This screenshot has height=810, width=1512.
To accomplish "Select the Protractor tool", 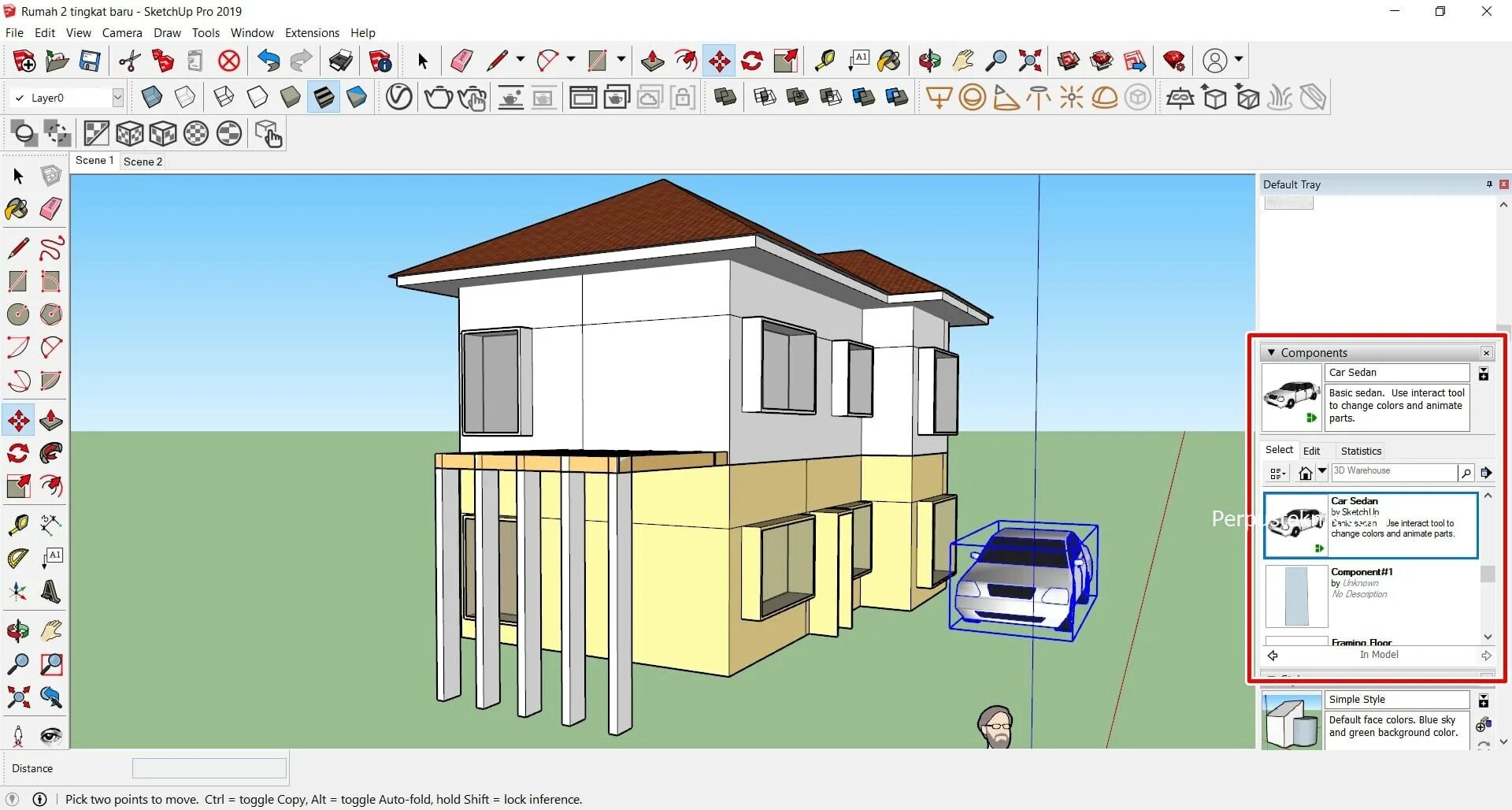I will click(x=17, y=558).
